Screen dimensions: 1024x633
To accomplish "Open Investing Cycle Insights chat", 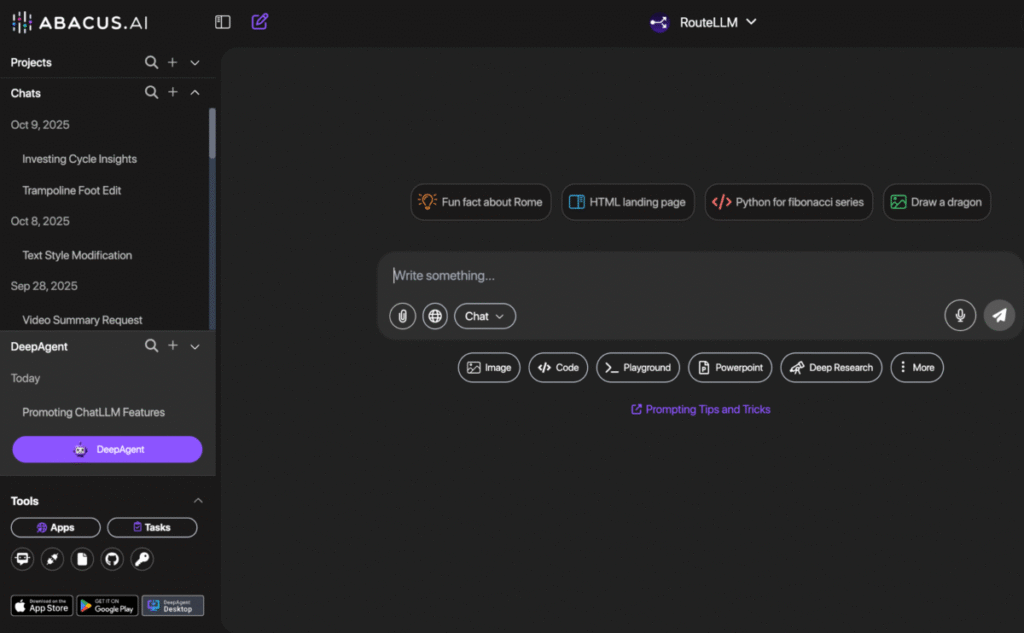I will pos(80,159).
